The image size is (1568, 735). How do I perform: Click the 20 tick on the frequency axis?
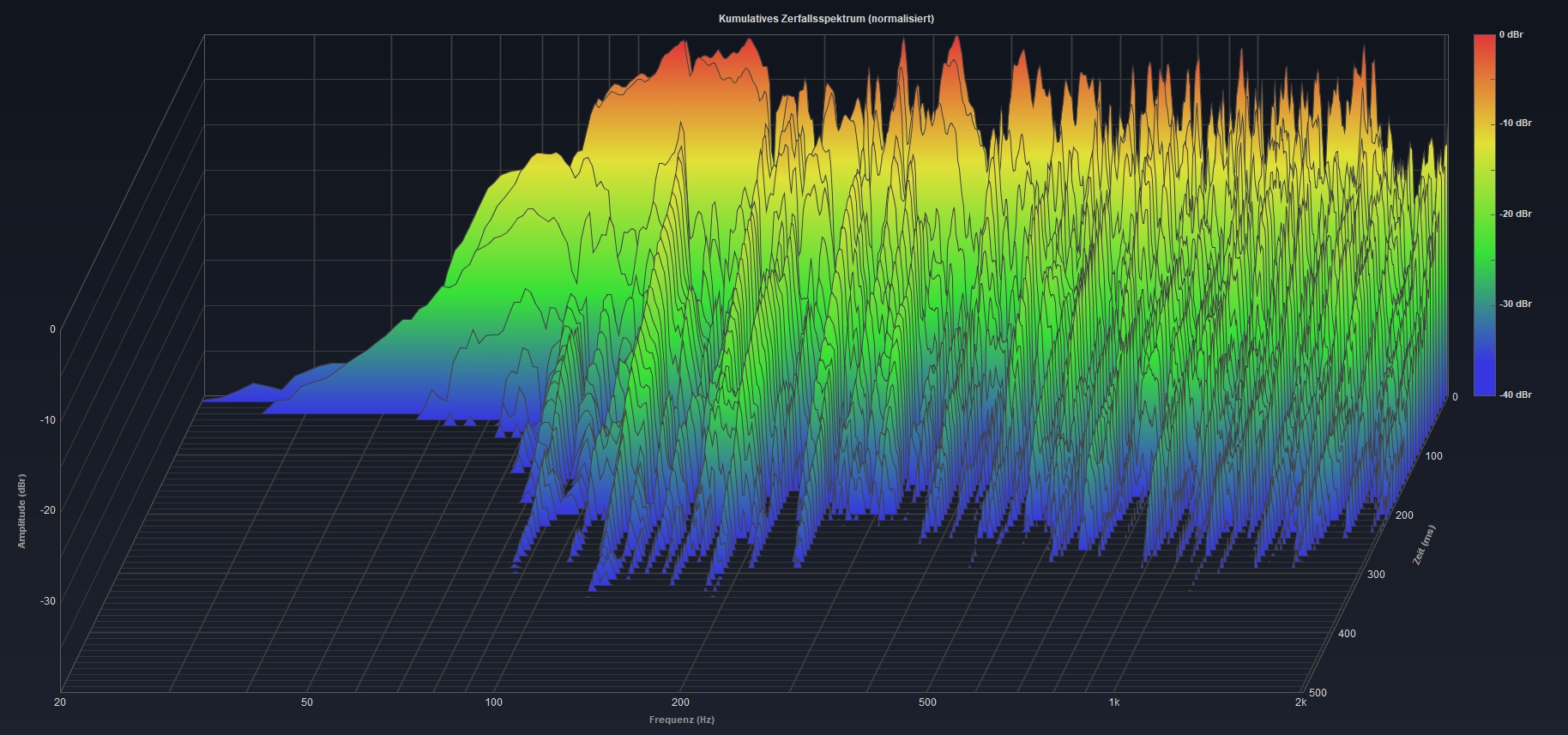pos(60,702)
